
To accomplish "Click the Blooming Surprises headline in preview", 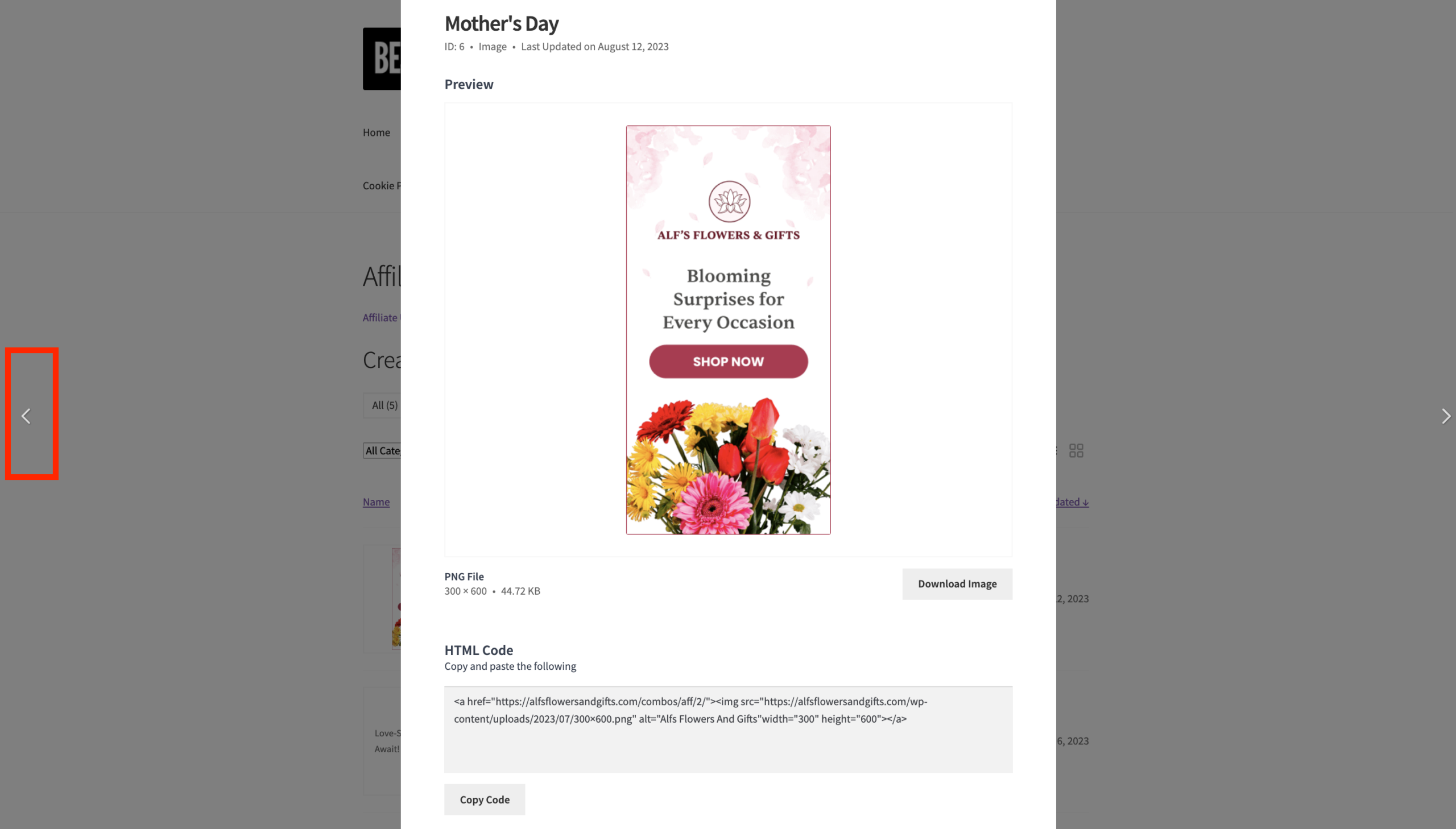I will click(x=729, y=299).
